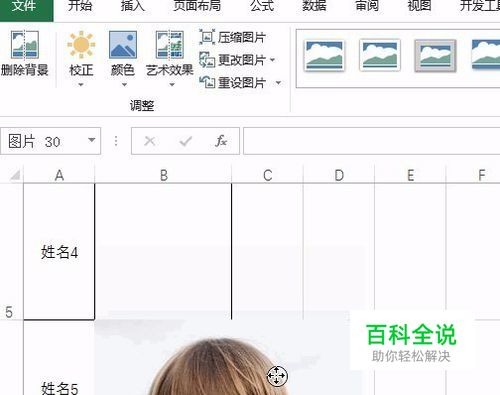
Task: Click the 校正 sun icon
Action: coord(81,45)
